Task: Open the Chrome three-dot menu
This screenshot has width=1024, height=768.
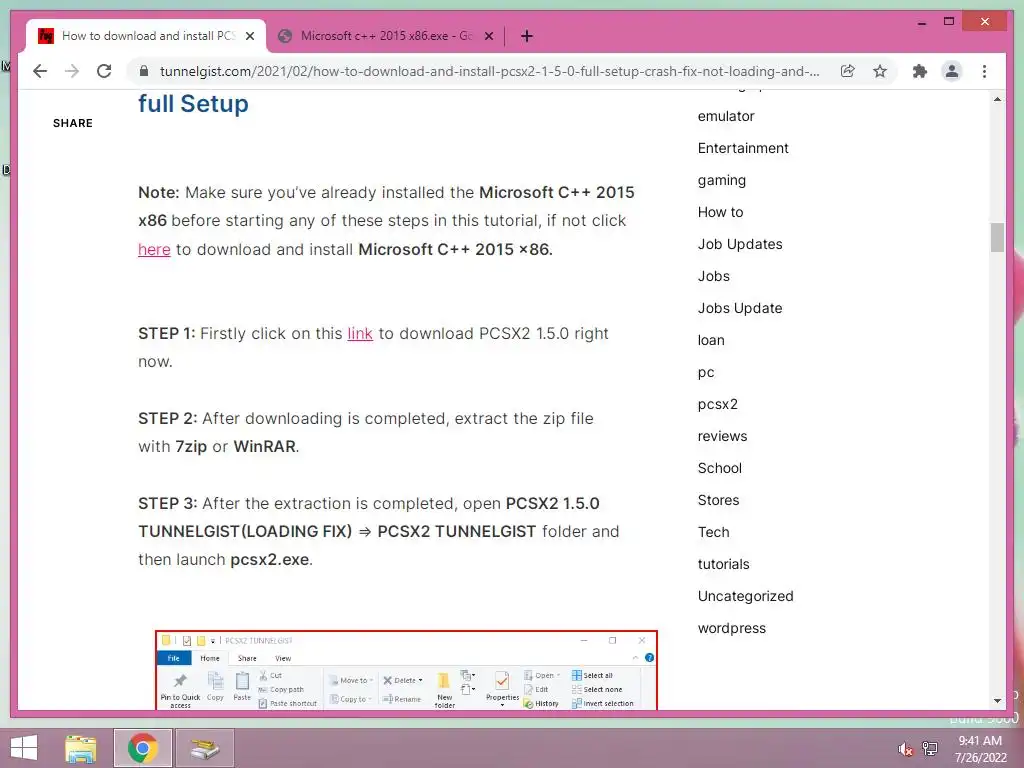Action: pyautogui.click(x=984, y=71)
